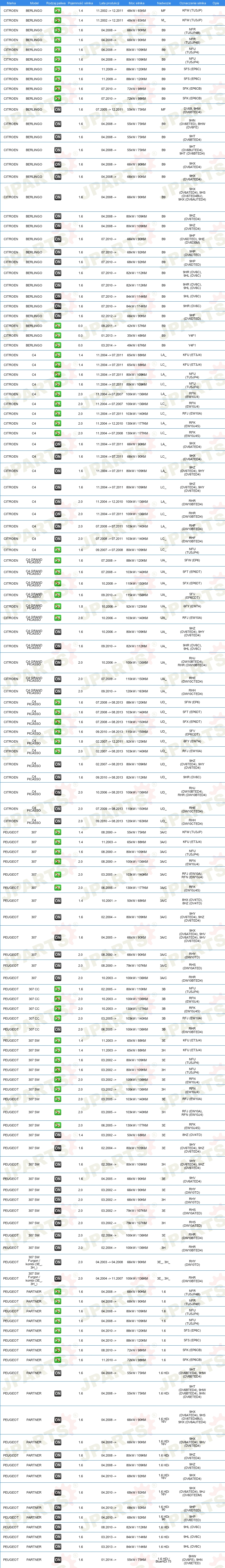Select the '03.2014 ->' date in Berlingo row
Viewport: 225px width, 1568px height.
(108, 345)
